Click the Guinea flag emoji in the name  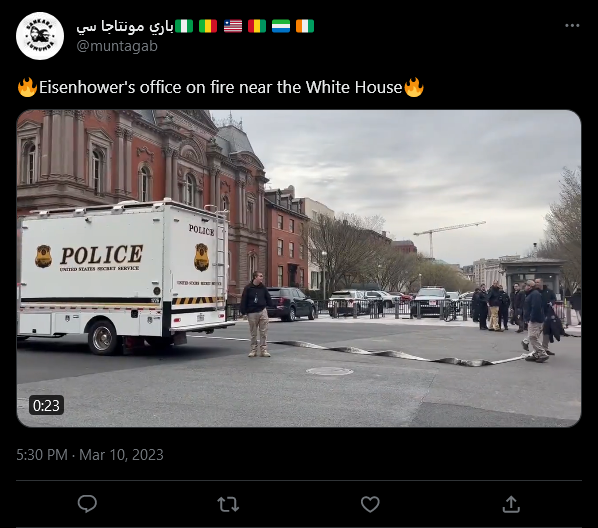click(x=257, y=26)
